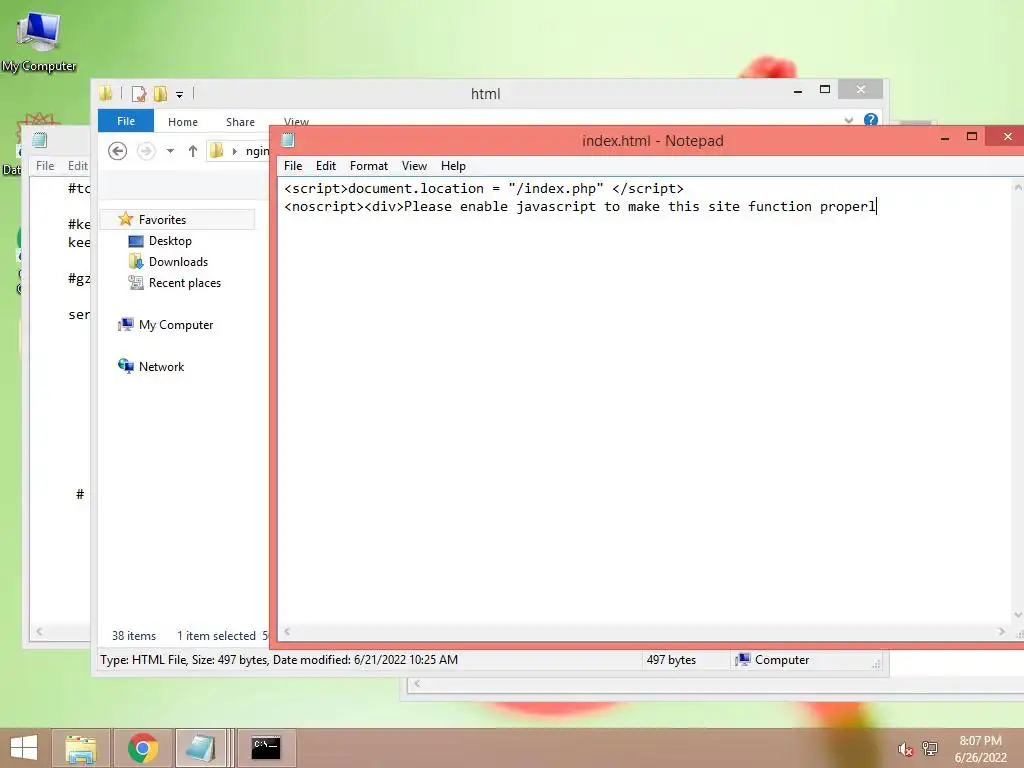The width and height of the screenshot is (1024, 768).
Task: Click the Forward arrow in html Explorer window
Action: click(x=146, y=151)
